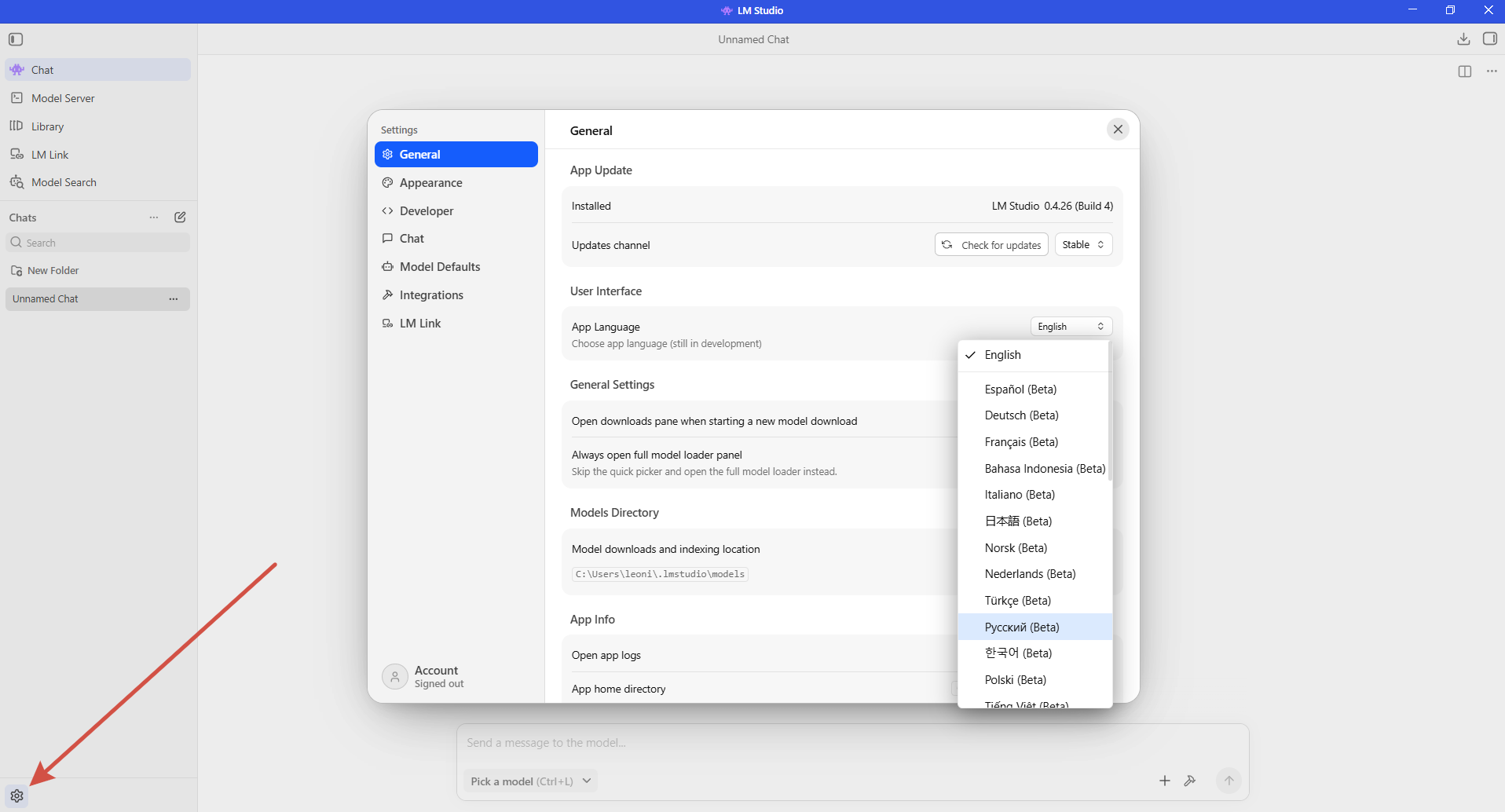Choose Français (Beta) from language list
This screenshot has height=812, width=1505.
coord(1035,442)
